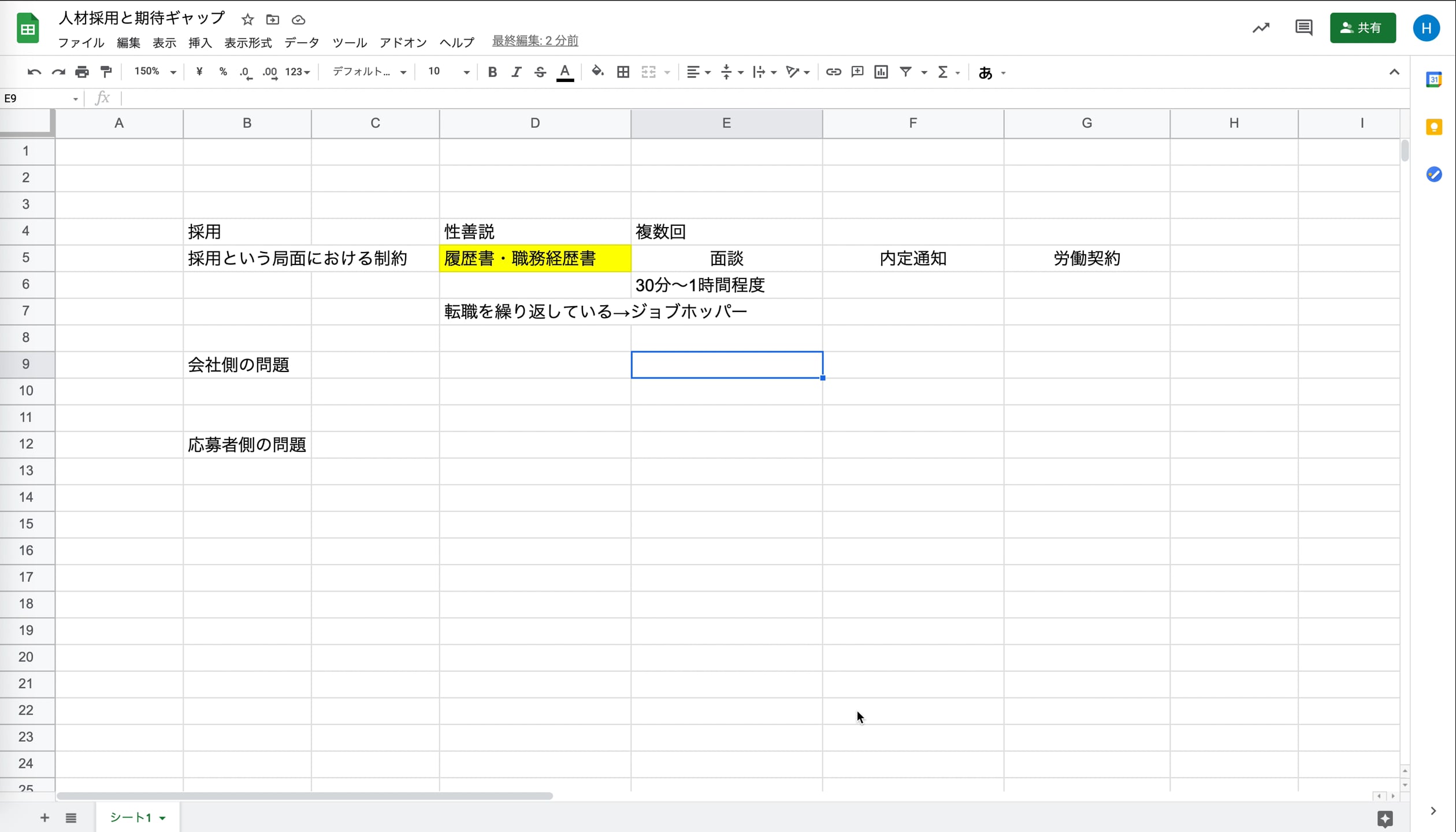Open the print dialog

[82, 72]
